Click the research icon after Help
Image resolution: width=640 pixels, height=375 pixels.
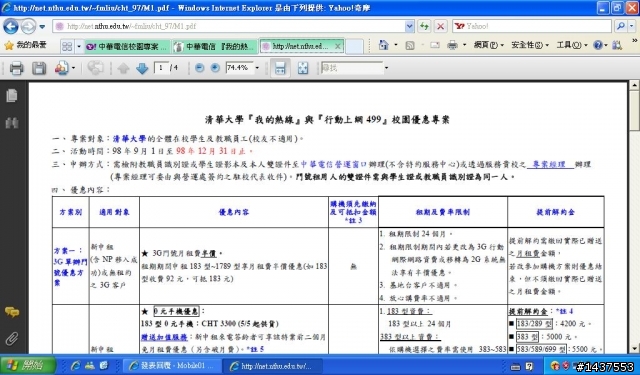[617, 45]
